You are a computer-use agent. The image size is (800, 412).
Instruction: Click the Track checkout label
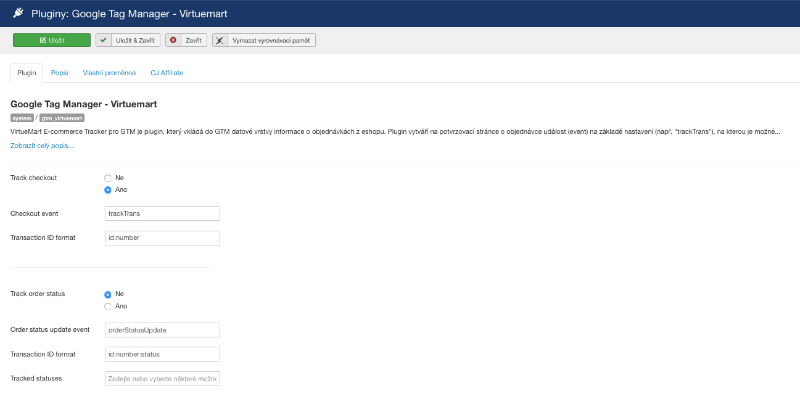(34, 178)
